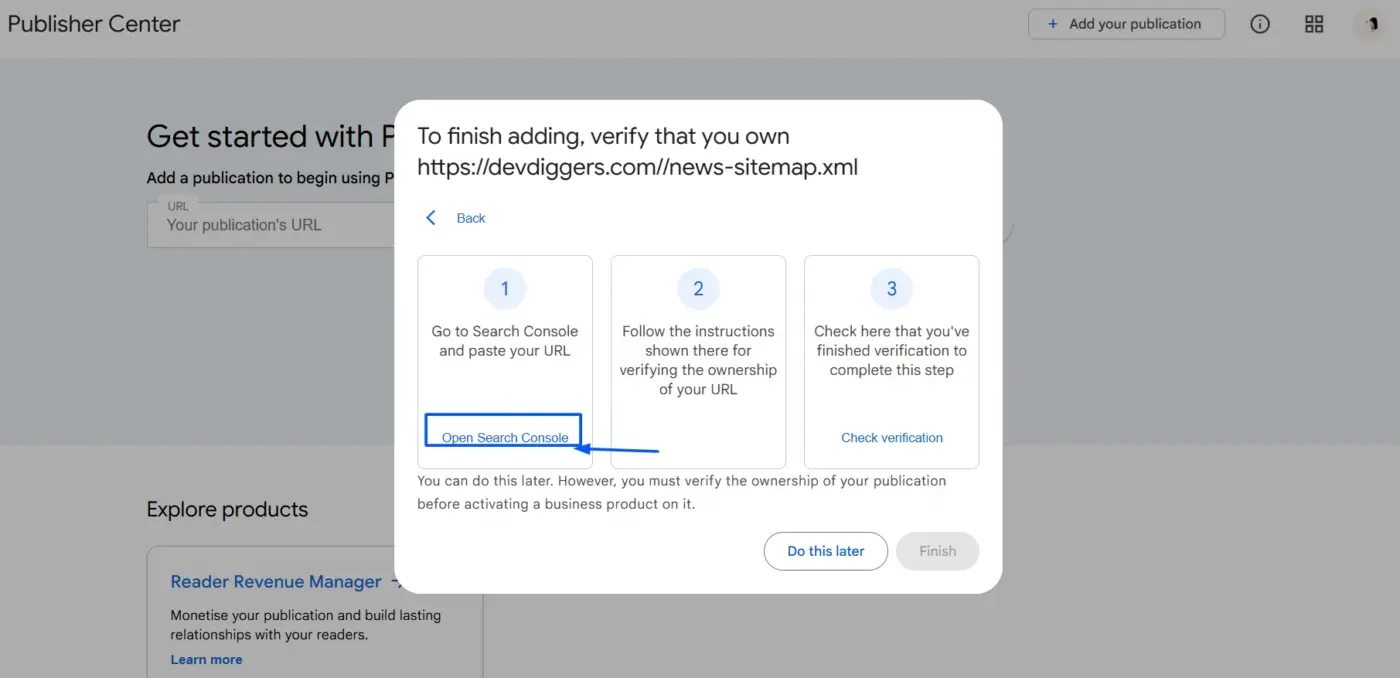The height and width of the screenshot is (678, 1400).
Task: Click 'Check here that you've finished' step text
Action: [892, 350]
